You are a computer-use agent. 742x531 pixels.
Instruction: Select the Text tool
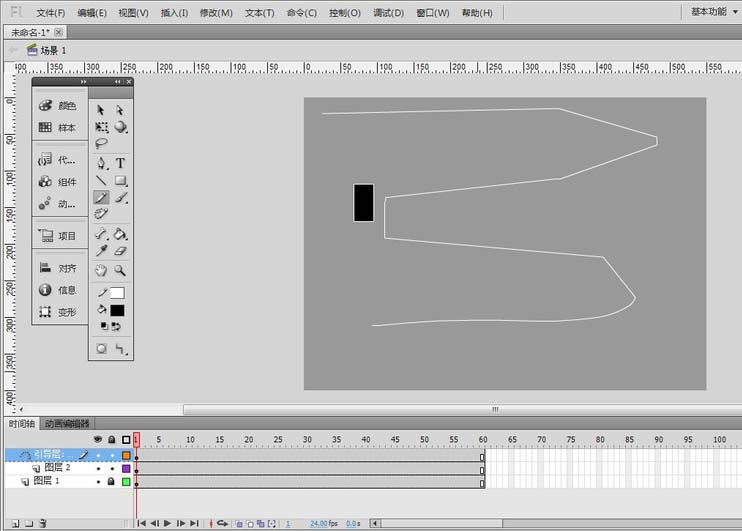click(x=120, y=163)
